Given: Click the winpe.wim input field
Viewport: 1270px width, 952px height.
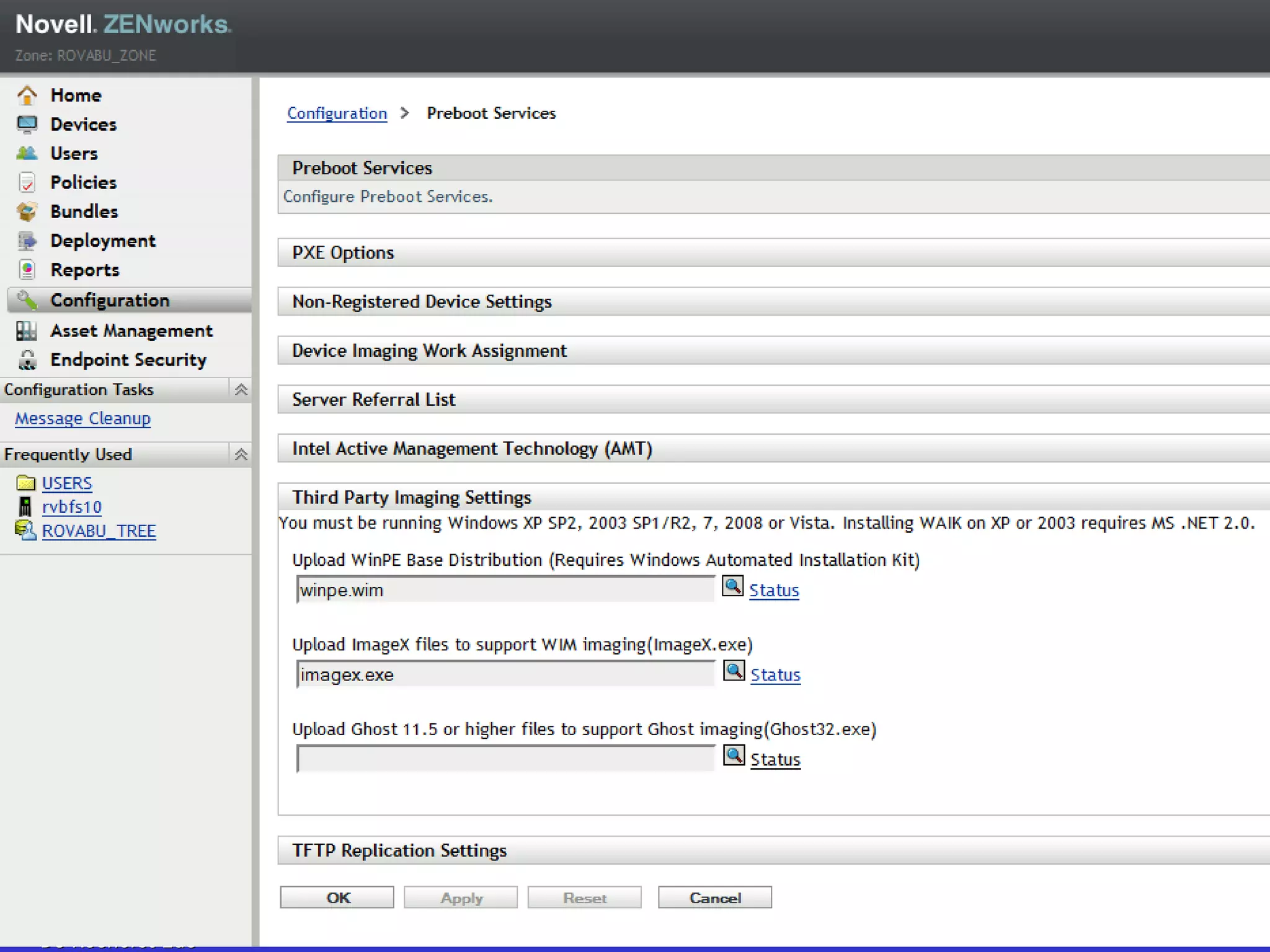Looking at the screenshot, I should point(505,589).
